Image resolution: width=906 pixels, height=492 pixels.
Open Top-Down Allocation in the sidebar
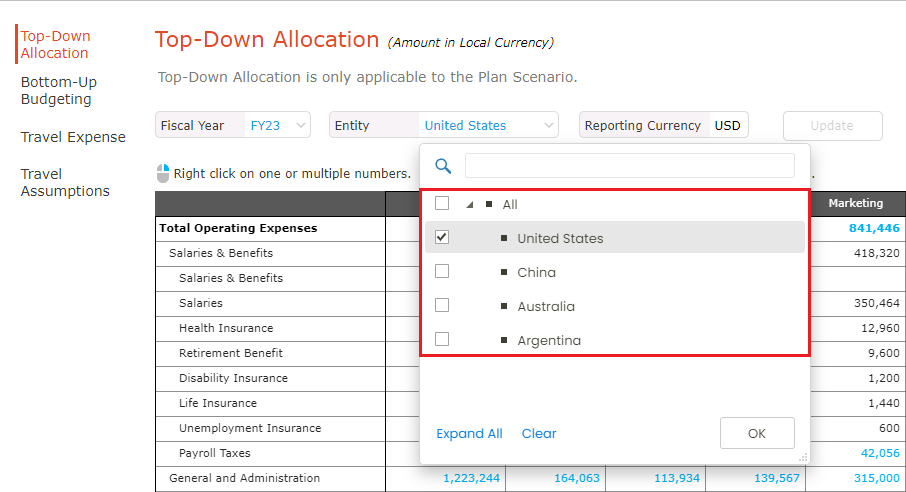point(55,45)
